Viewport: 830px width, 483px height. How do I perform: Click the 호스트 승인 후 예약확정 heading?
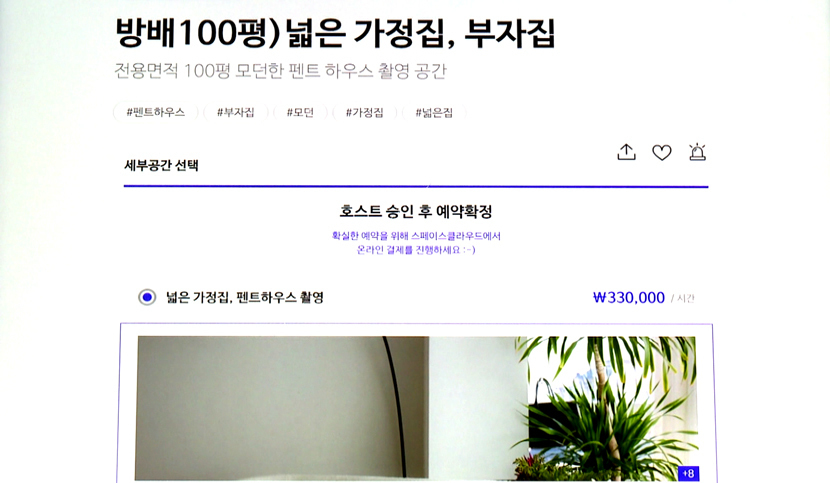(x=416, y=211)
